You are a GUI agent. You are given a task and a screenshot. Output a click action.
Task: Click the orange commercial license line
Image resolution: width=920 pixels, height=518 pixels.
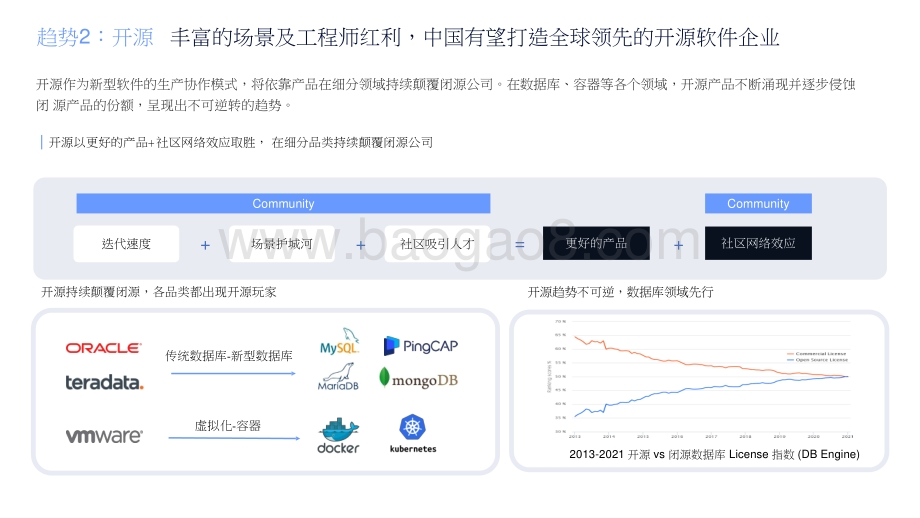pyautogui.click(x=711, y=359)
